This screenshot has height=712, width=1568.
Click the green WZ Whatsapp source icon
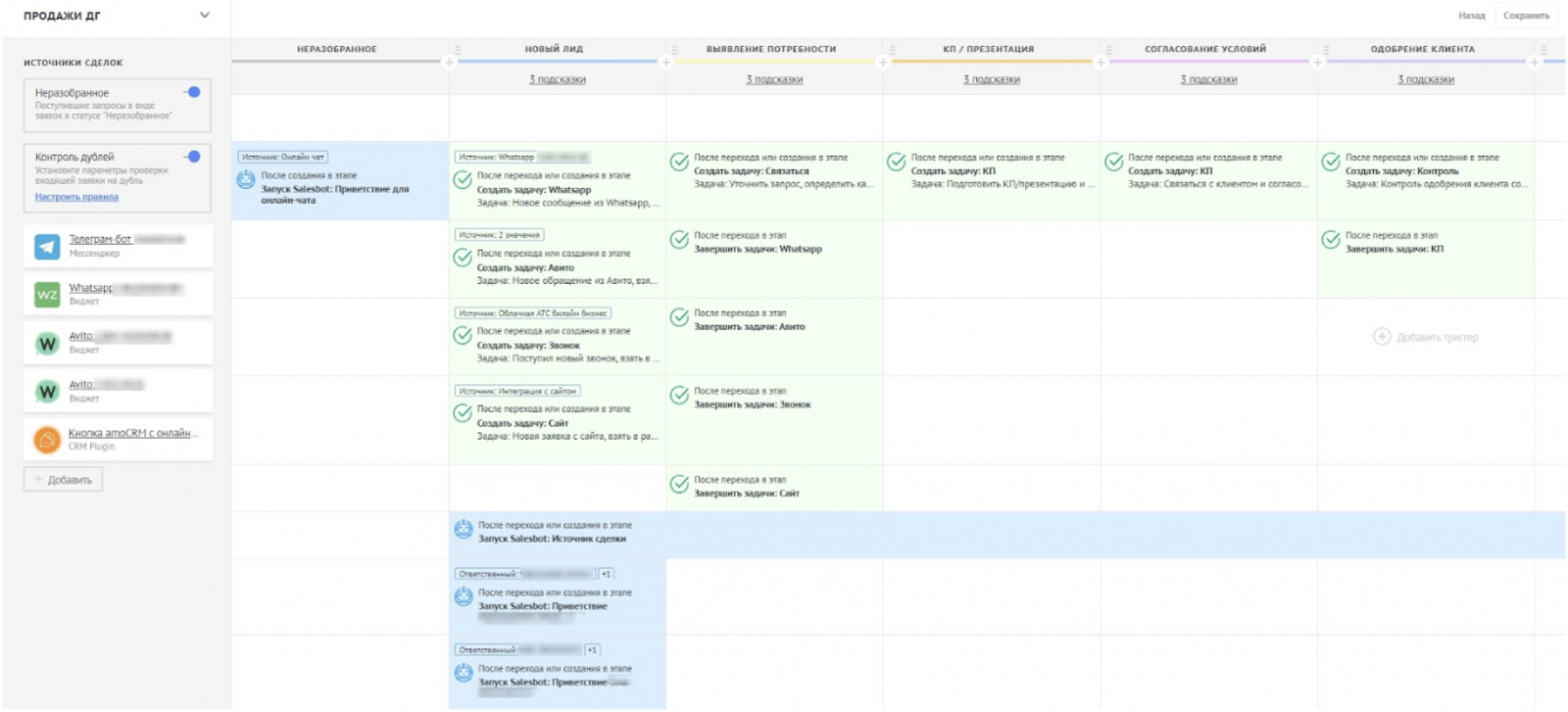pos(47,294)
